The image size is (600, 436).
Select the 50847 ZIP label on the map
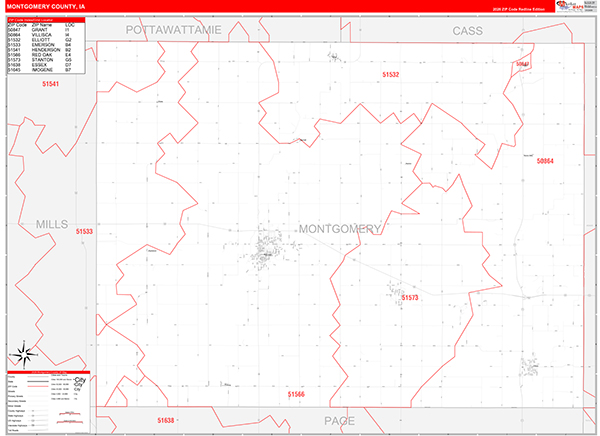522,64
